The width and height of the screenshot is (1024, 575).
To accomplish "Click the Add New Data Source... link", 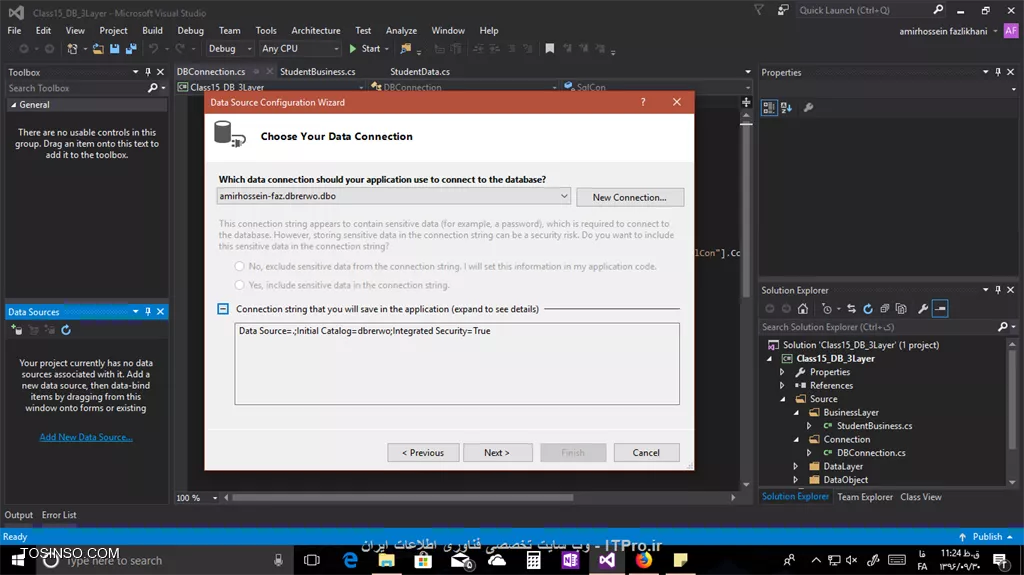I will tap(86, 437).
